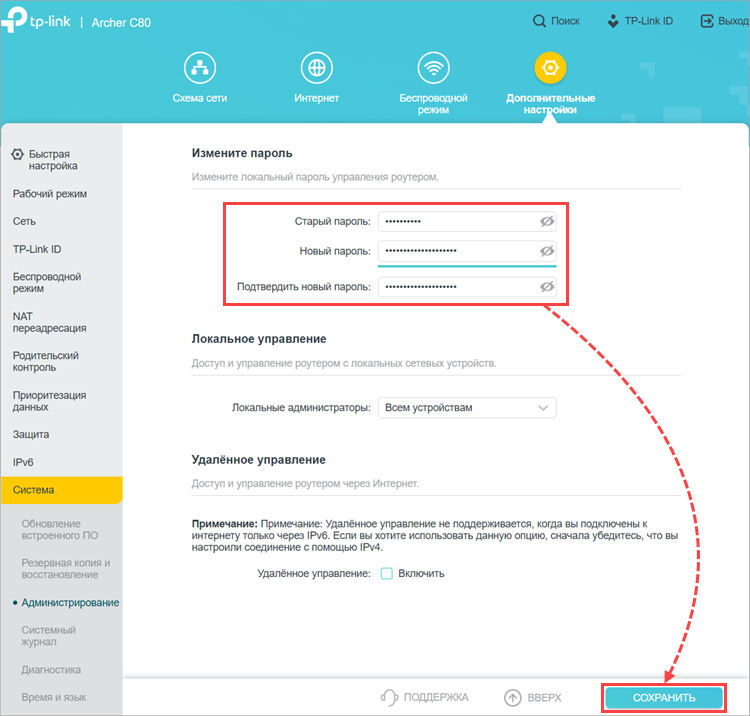Open the Интернет globe icon
750x716 pixels.
(x=317, y=68)
